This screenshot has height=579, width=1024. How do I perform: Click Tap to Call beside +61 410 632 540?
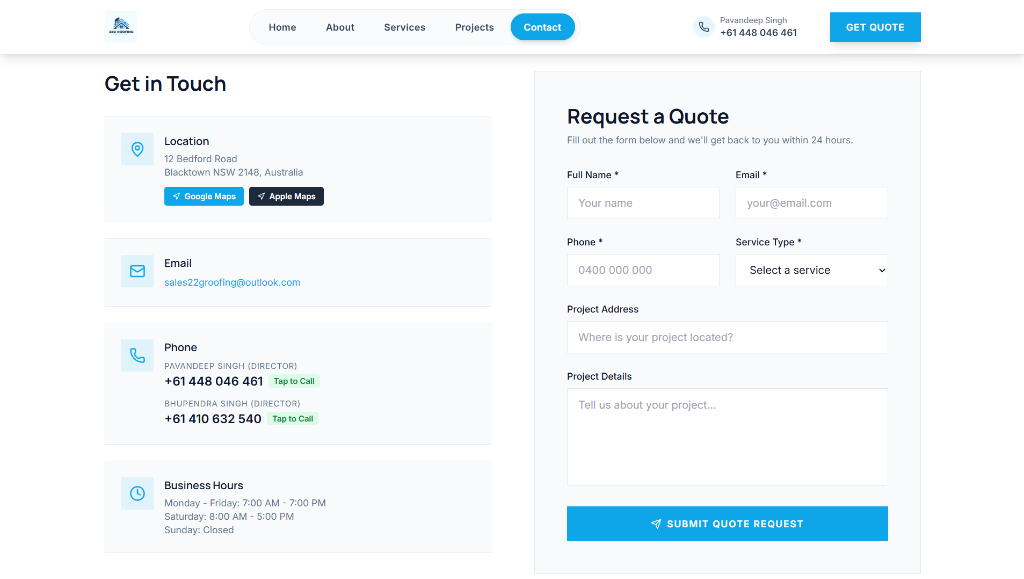[x=292, y=418]
